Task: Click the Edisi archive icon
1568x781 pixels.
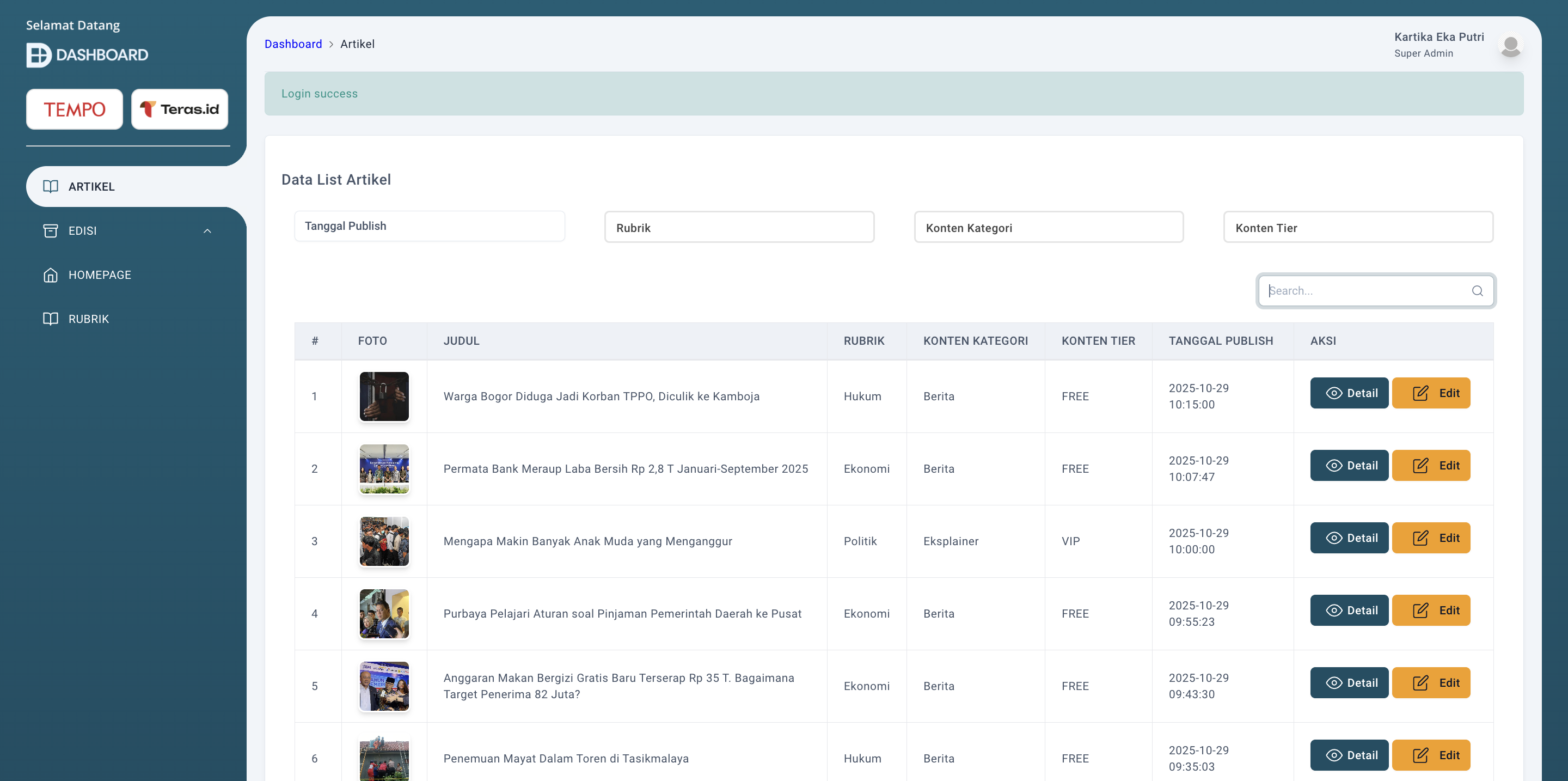Action: 51,231
